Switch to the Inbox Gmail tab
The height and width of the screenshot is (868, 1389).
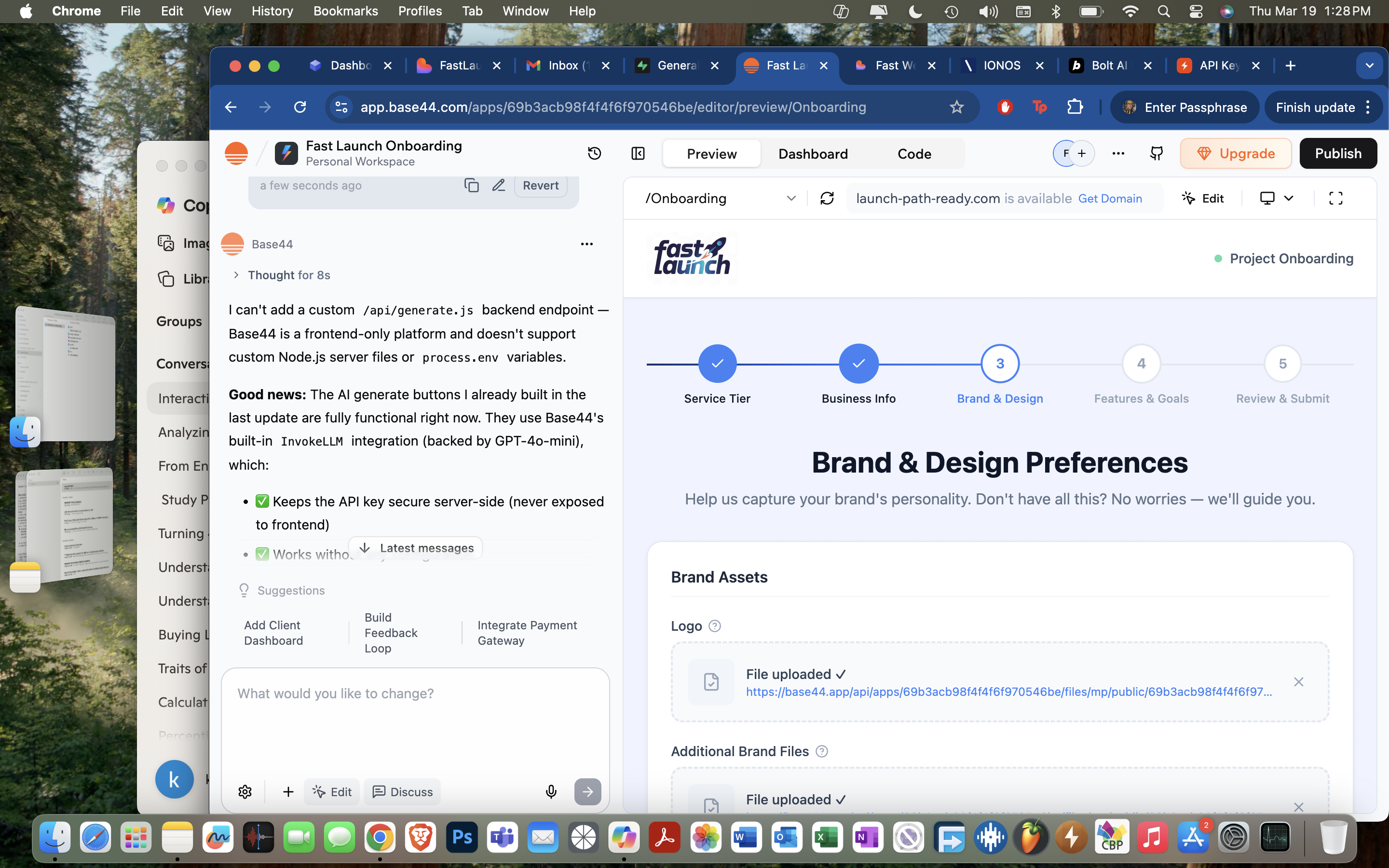tap(568, 66)
